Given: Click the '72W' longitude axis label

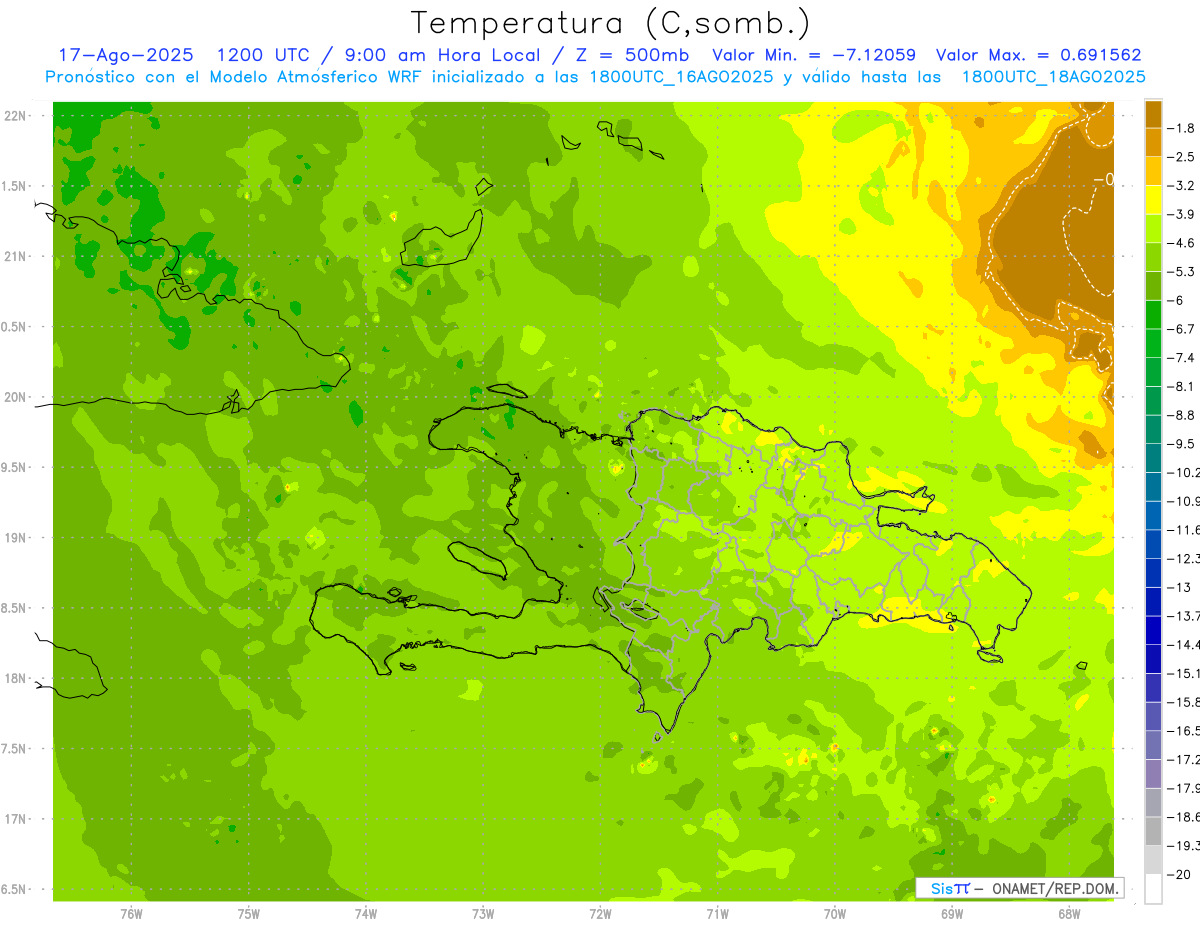Looking at the screenshot, I should click(600, 913).
